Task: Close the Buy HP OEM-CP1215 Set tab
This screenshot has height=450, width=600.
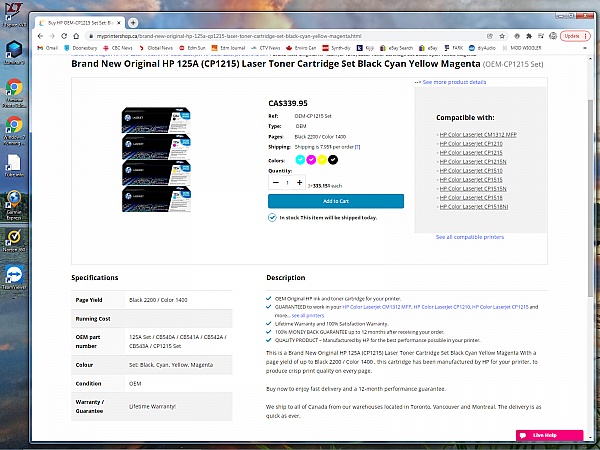Action: coord(119,23)
